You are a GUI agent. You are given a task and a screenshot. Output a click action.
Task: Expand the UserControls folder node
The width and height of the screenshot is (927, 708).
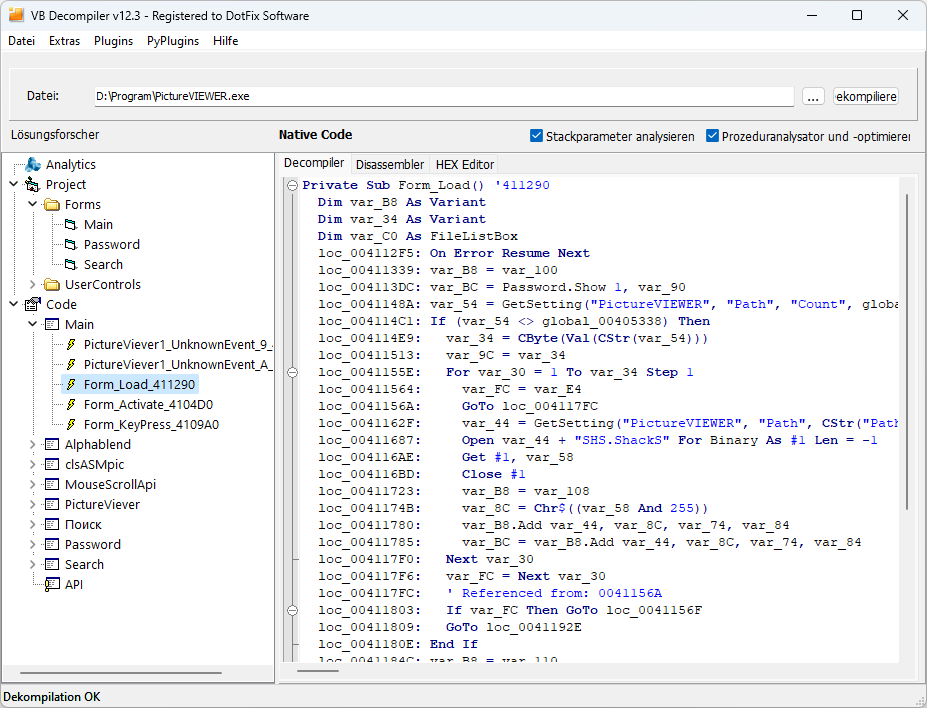[x=33, y=285]
